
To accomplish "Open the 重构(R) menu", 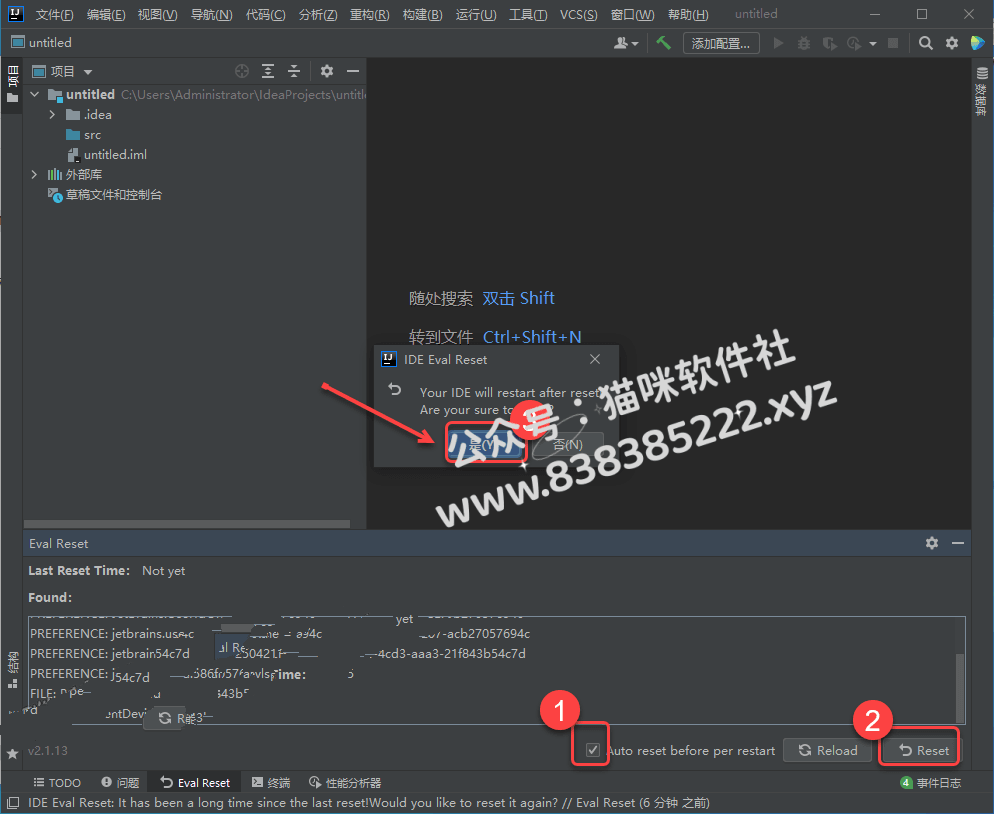I will point(370,14).
